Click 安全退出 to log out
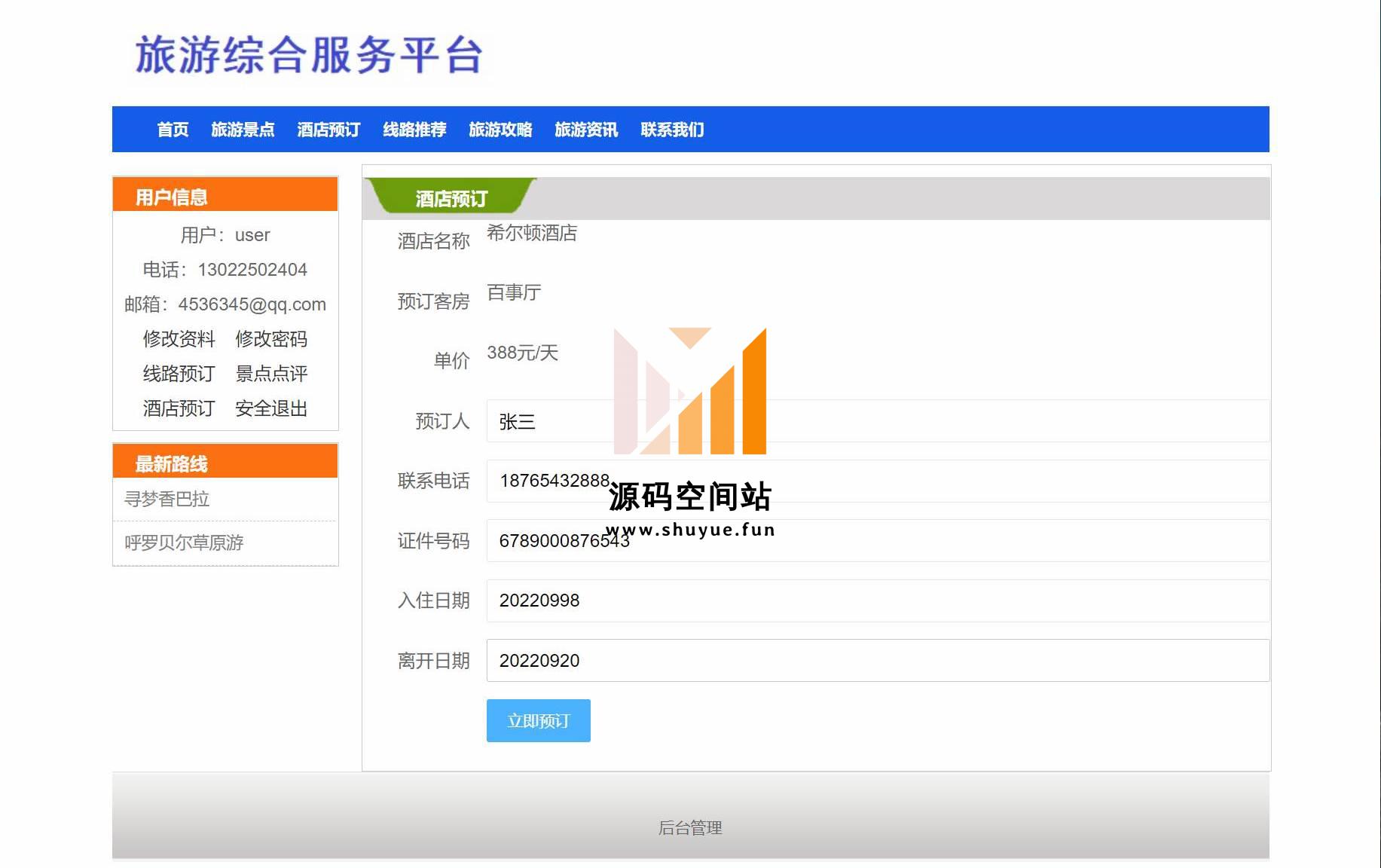This screenshot has height=868, width=1381. coord(271,408)
